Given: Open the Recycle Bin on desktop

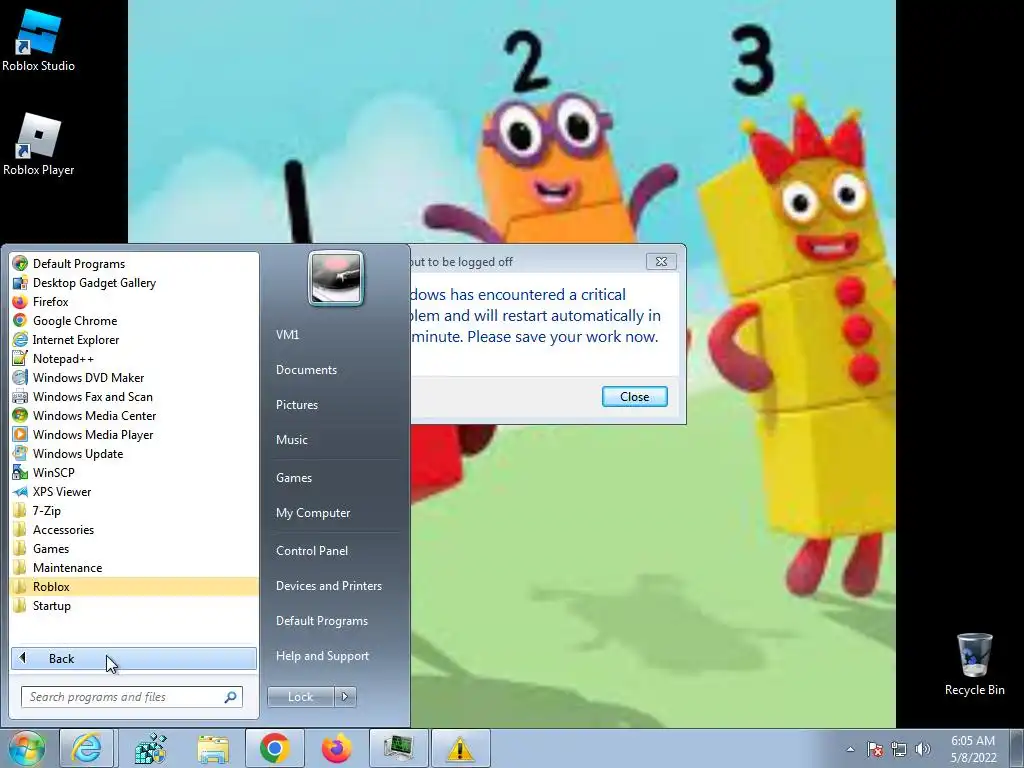Looking at the screenshot, I should coord(974,664).
